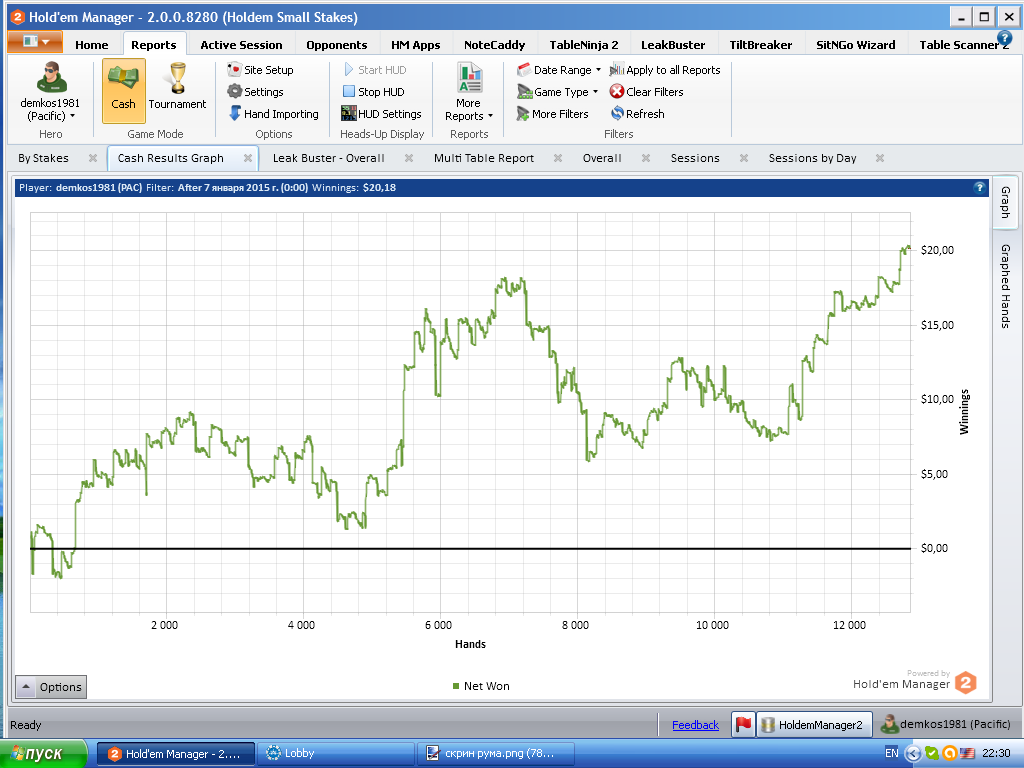Apply filters to all Reports
This screenshot has width=1024, height=768.
point(665,70)
